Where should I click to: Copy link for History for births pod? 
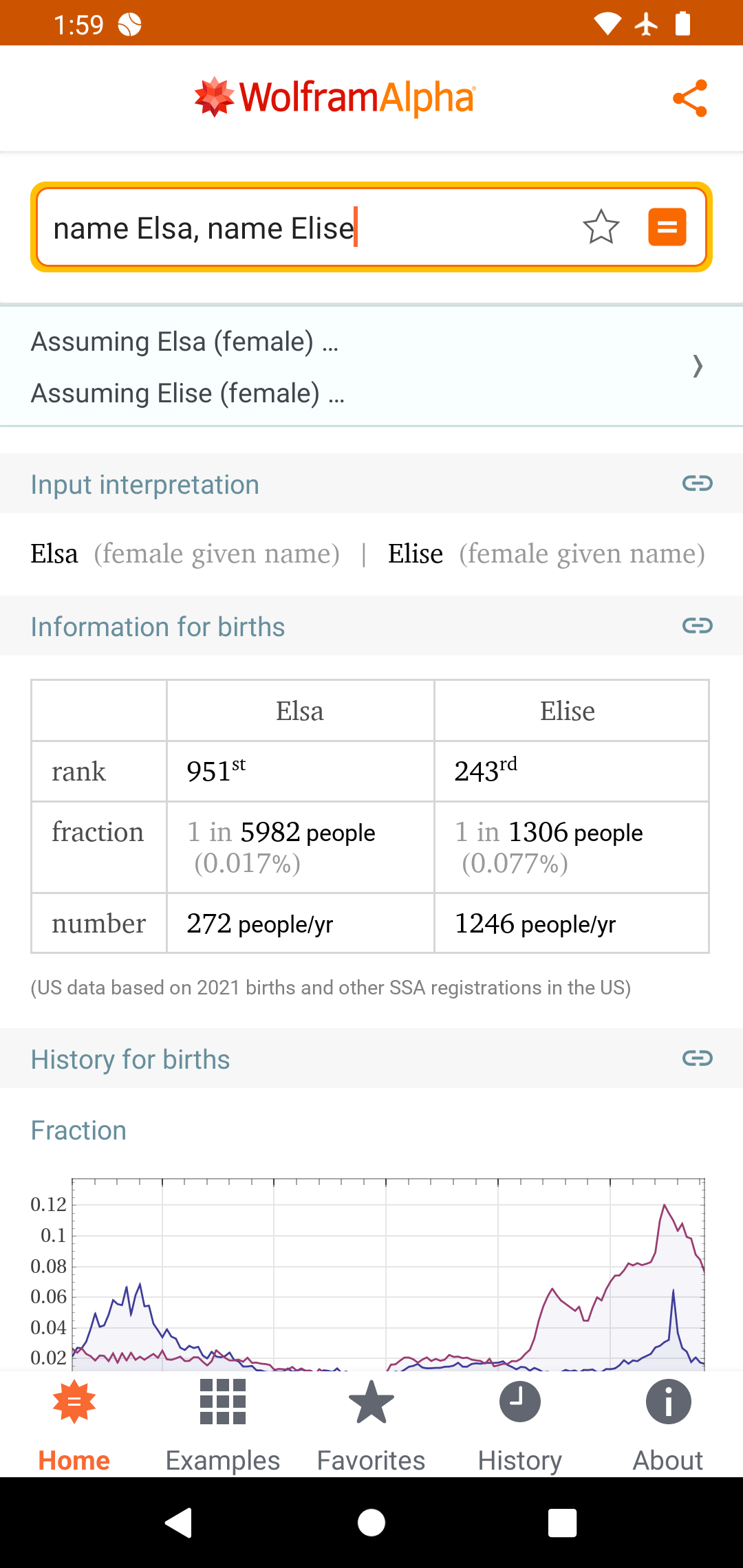tap(697, 1058)
